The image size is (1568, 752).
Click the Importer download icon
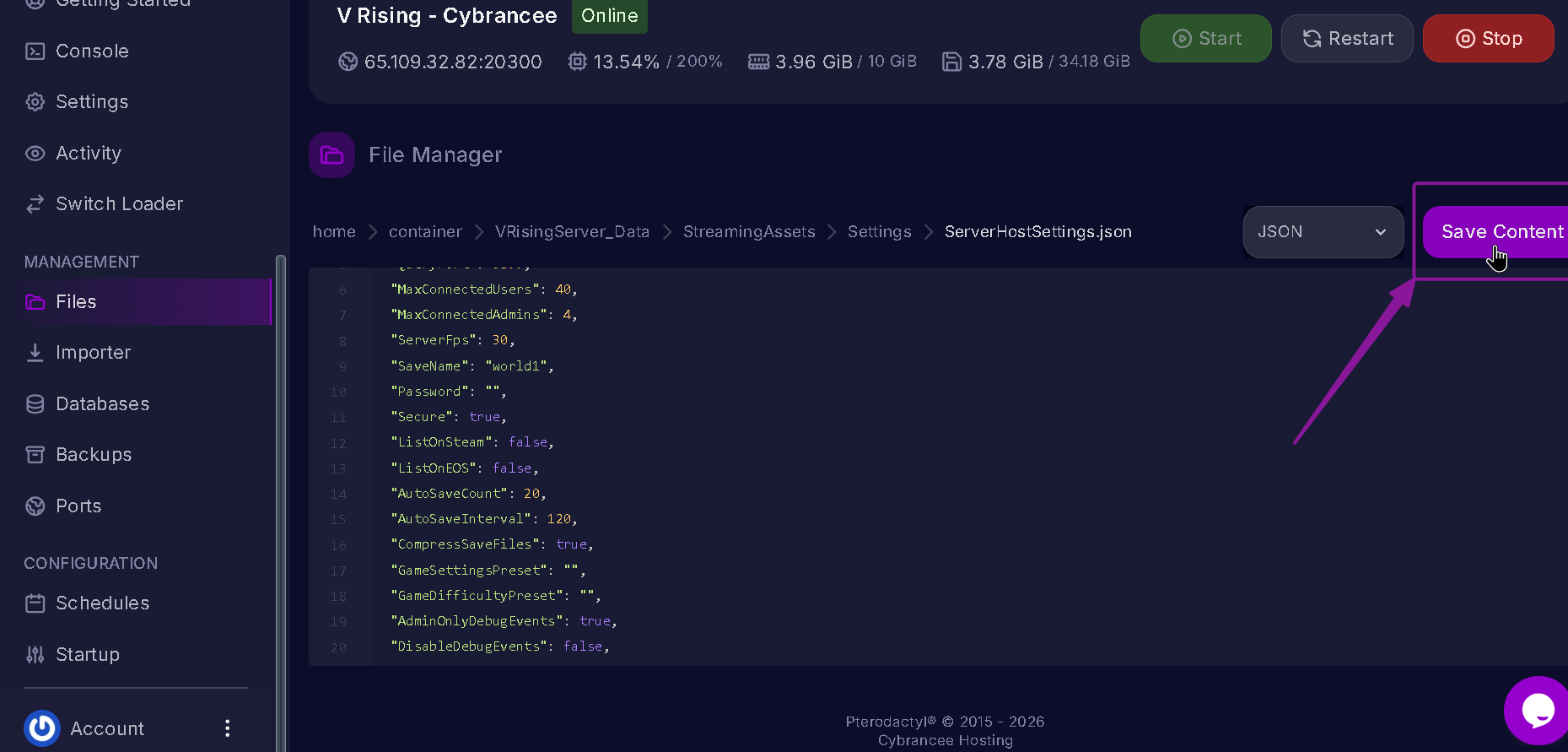coord(35,353)
